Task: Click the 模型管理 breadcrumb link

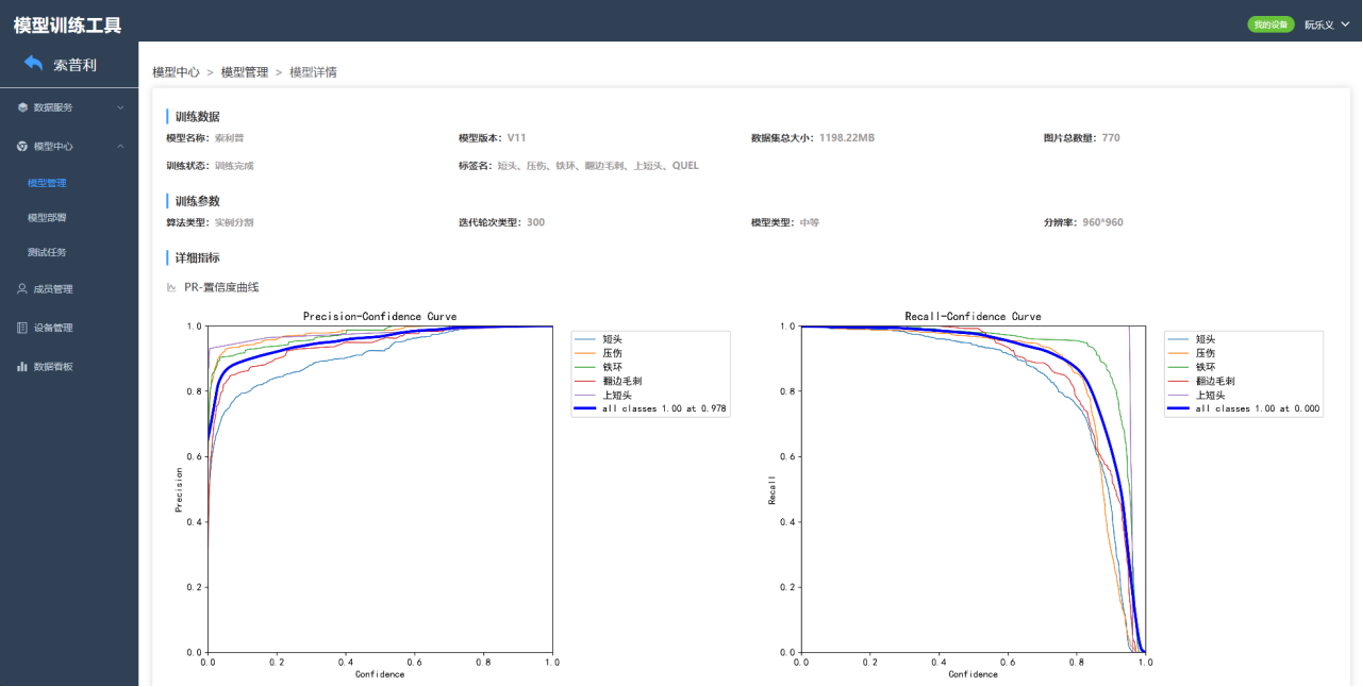Action: 244,72
